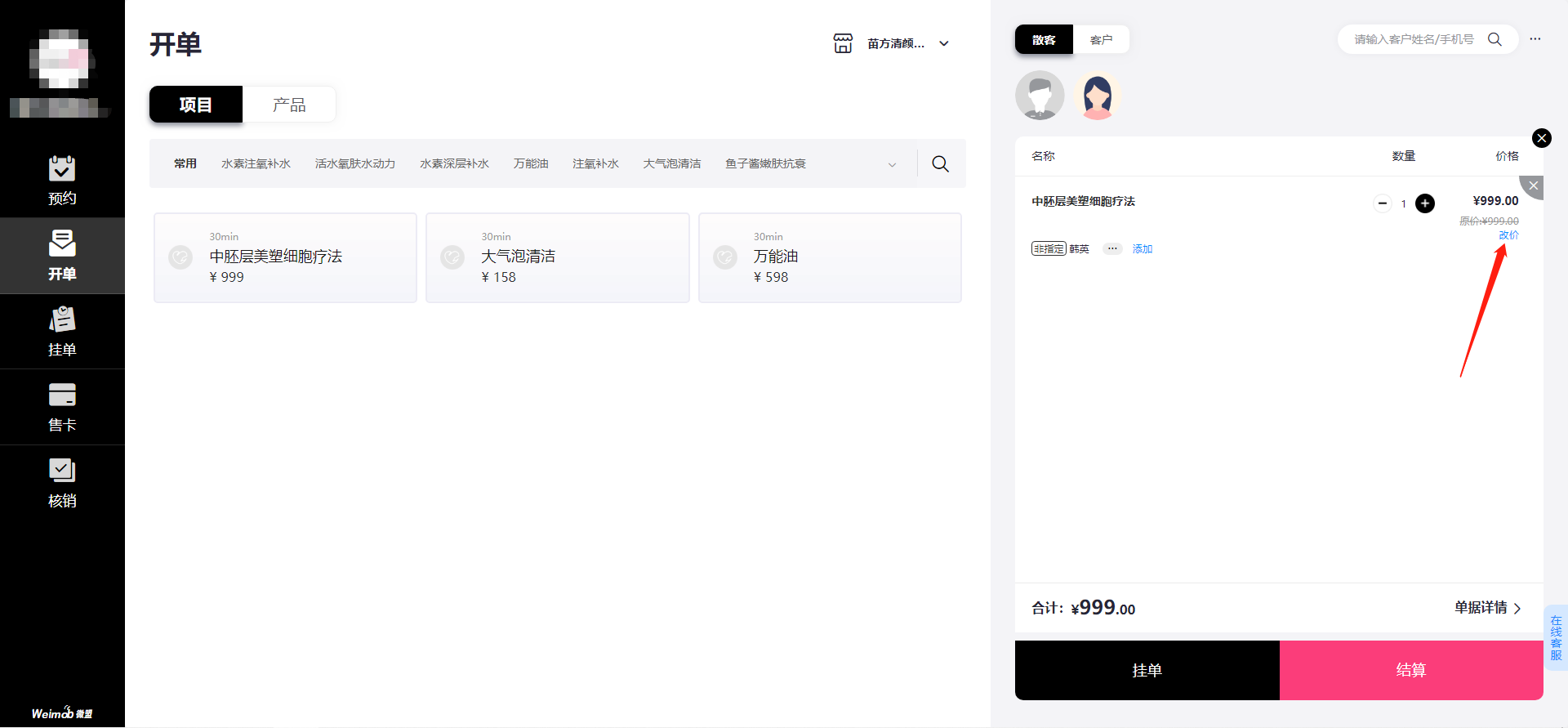Select the female guest avatar
The image size is (1568, 728).
(x=1097, y=96)
